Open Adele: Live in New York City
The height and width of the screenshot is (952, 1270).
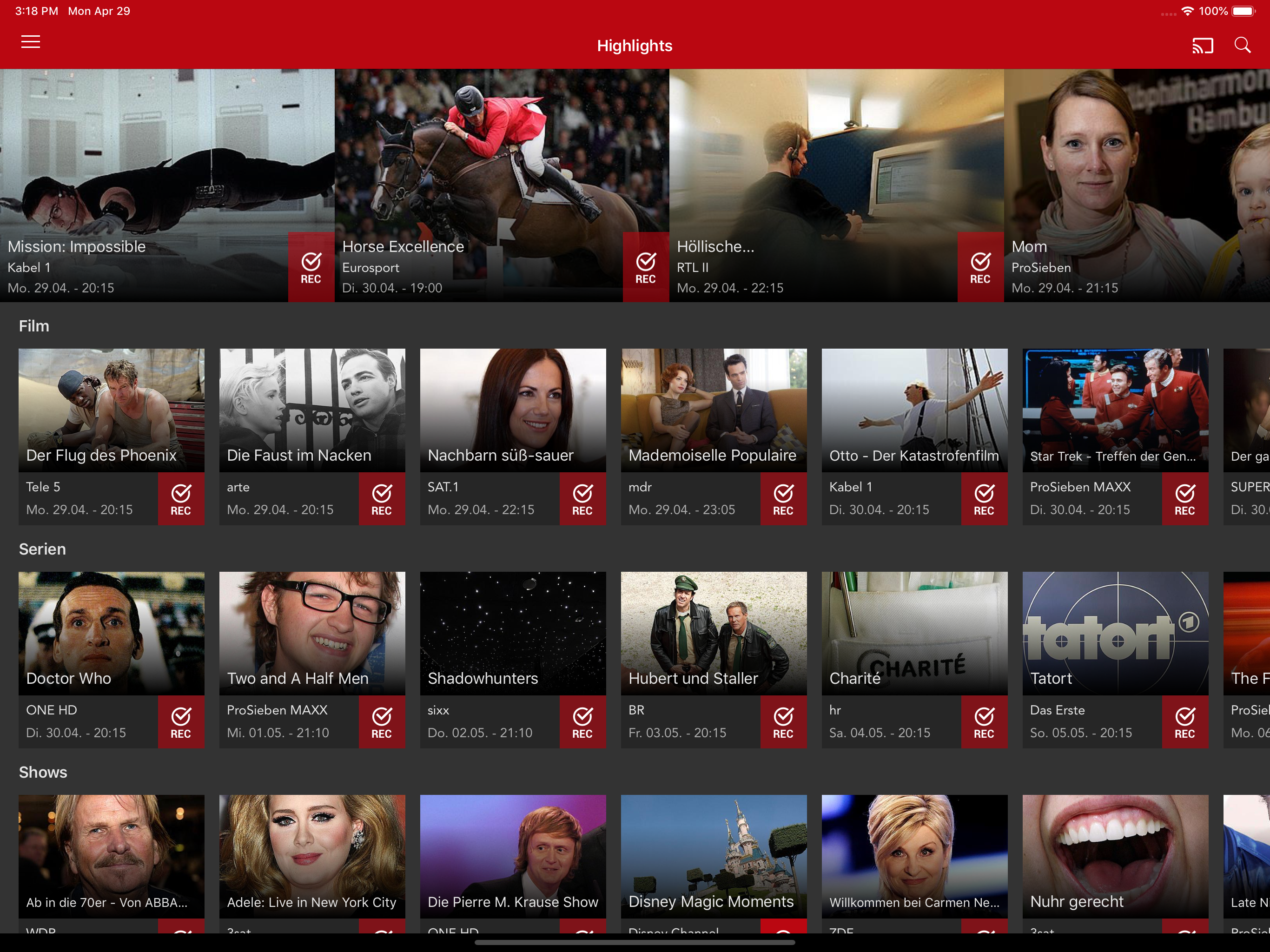312,857
